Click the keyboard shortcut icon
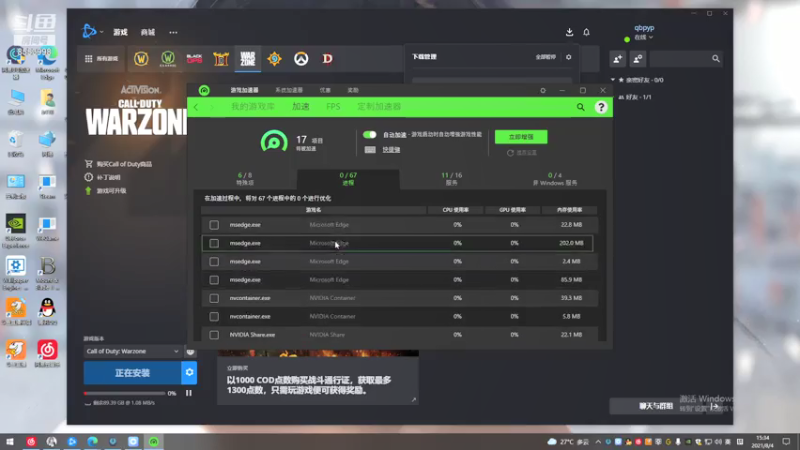The image size is (800, 450). click(x=370, y=149)
